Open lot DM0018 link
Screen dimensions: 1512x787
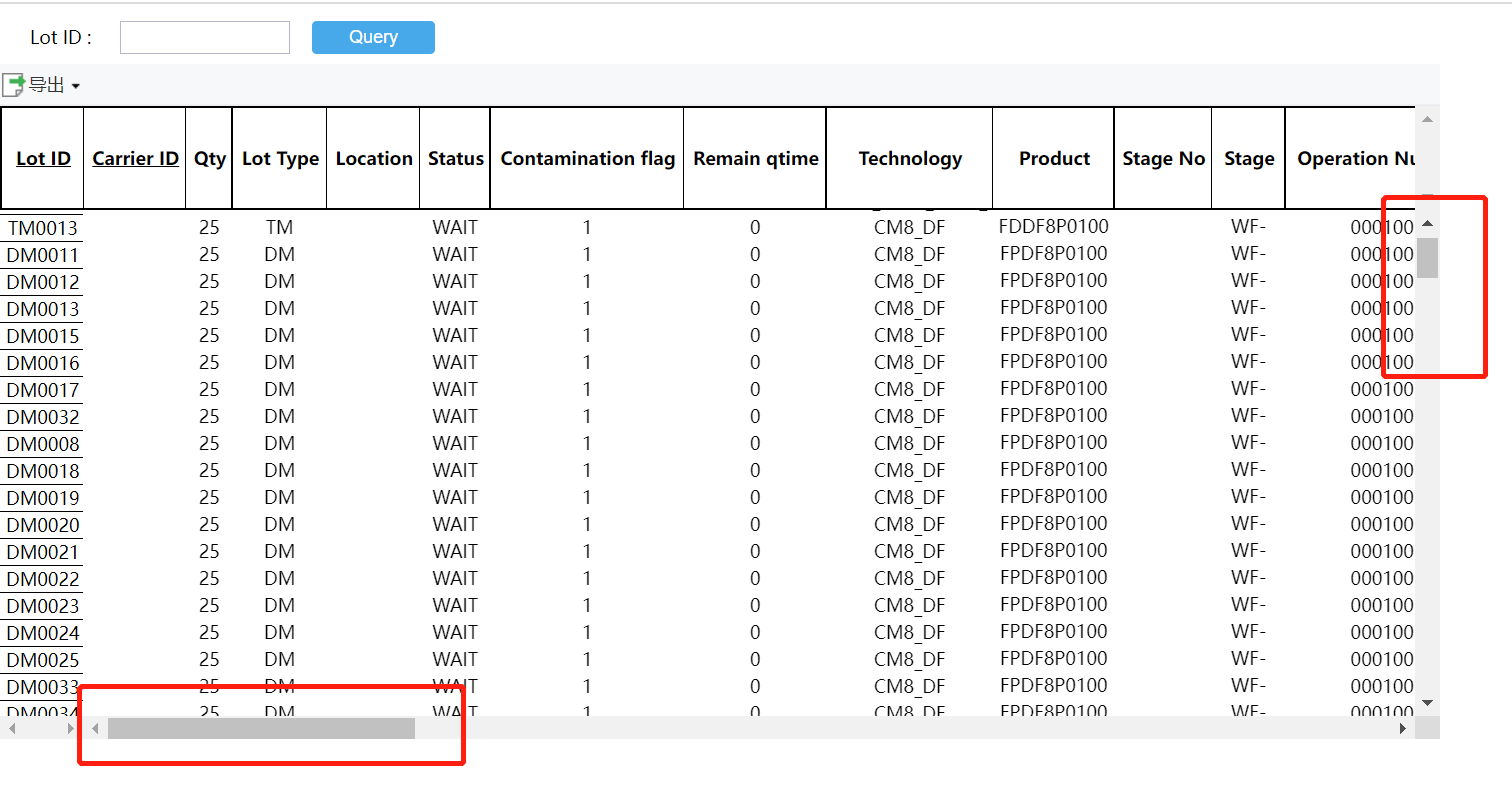[43, 471]
